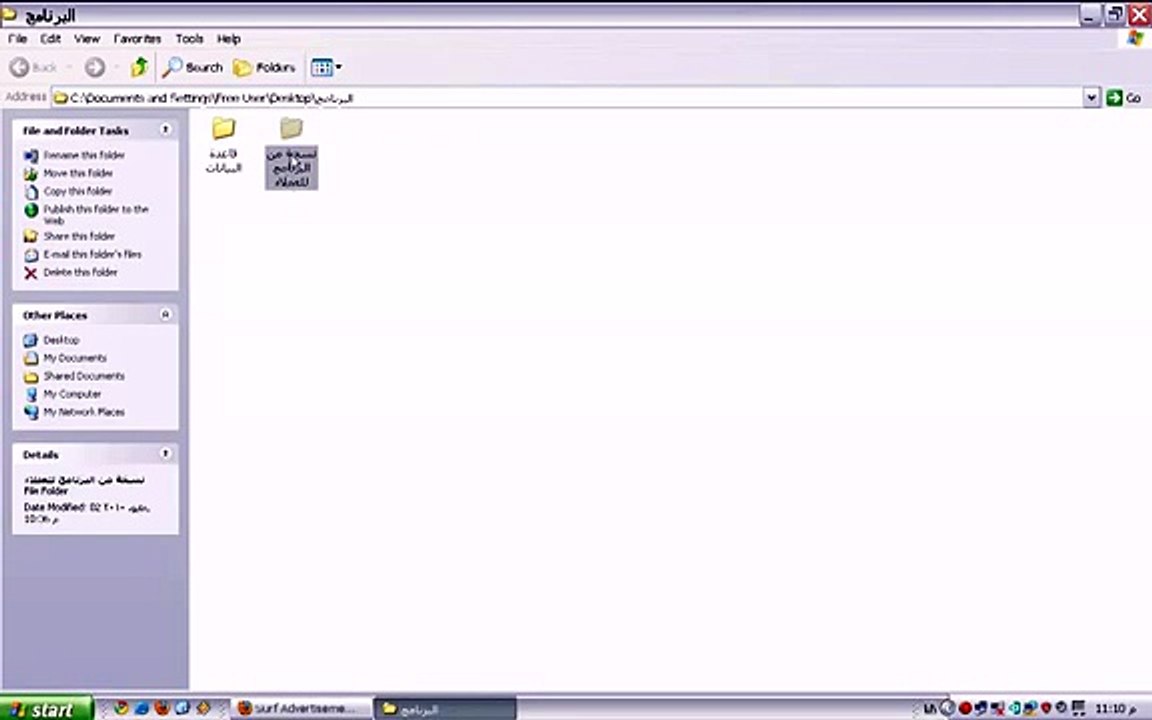Click the green globe Publish icon
The width and height of the screenshot is (1152, 720).
[x=31, y=210]
